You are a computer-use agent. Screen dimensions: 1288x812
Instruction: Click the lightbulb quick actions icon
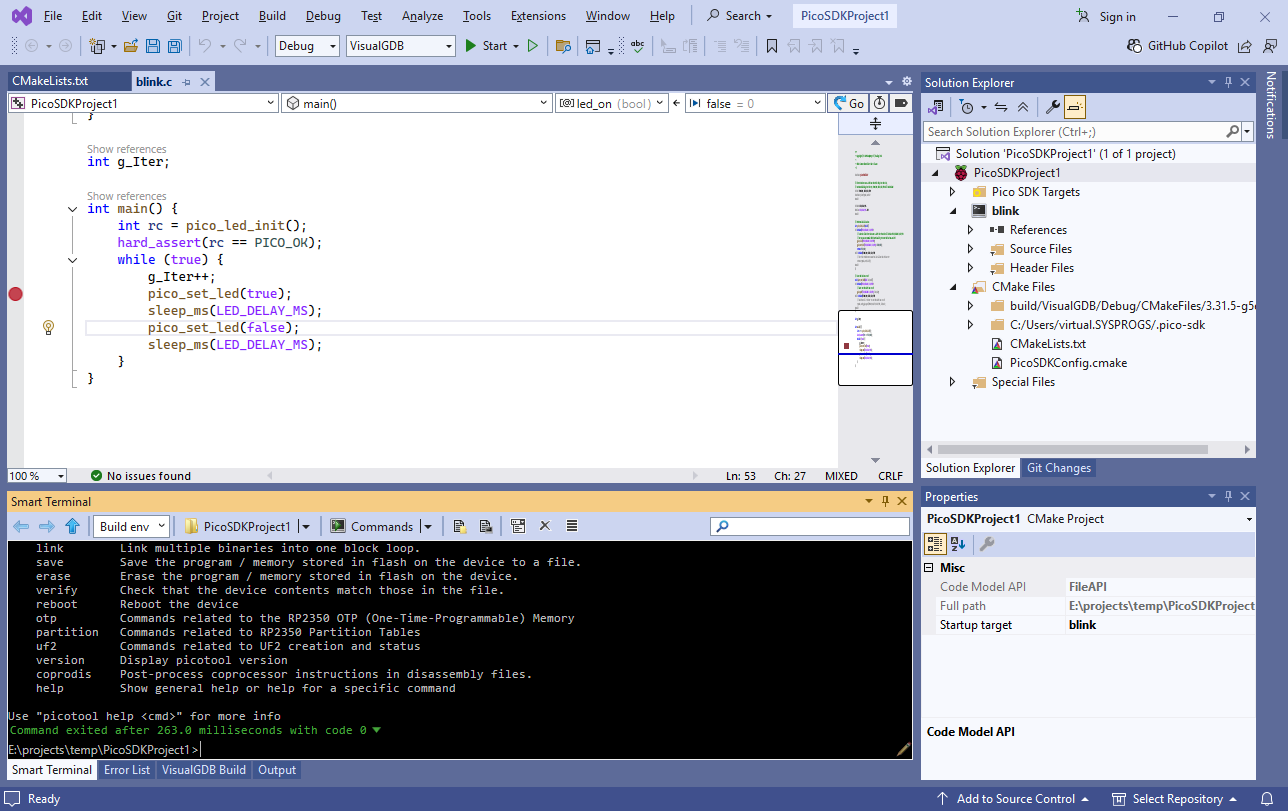pyautogui.click(x=48, y=327)
